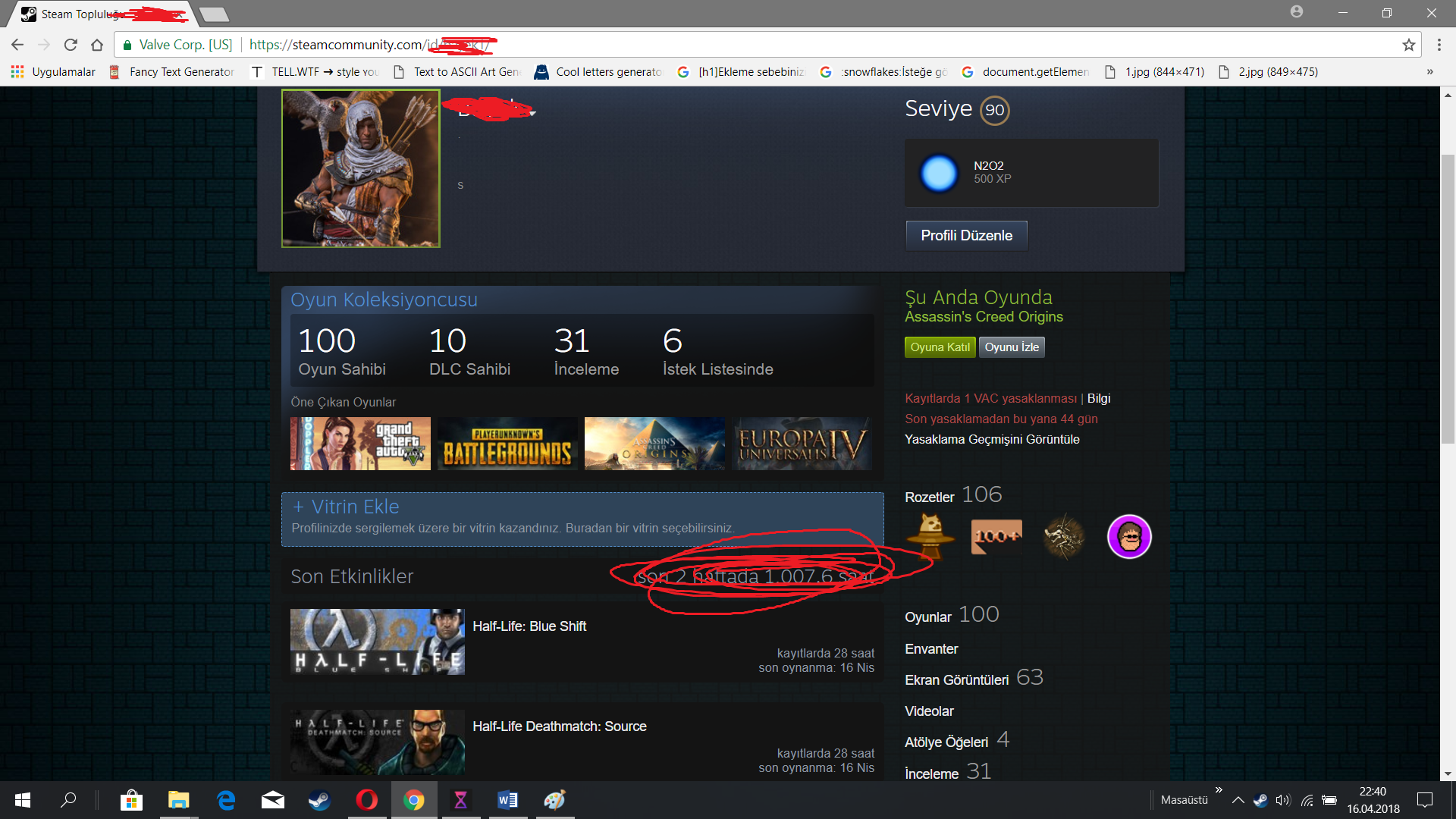Open Fancy Text Generator bookmark
Viewport: 1456px width, 819px height.
[172, 72]
